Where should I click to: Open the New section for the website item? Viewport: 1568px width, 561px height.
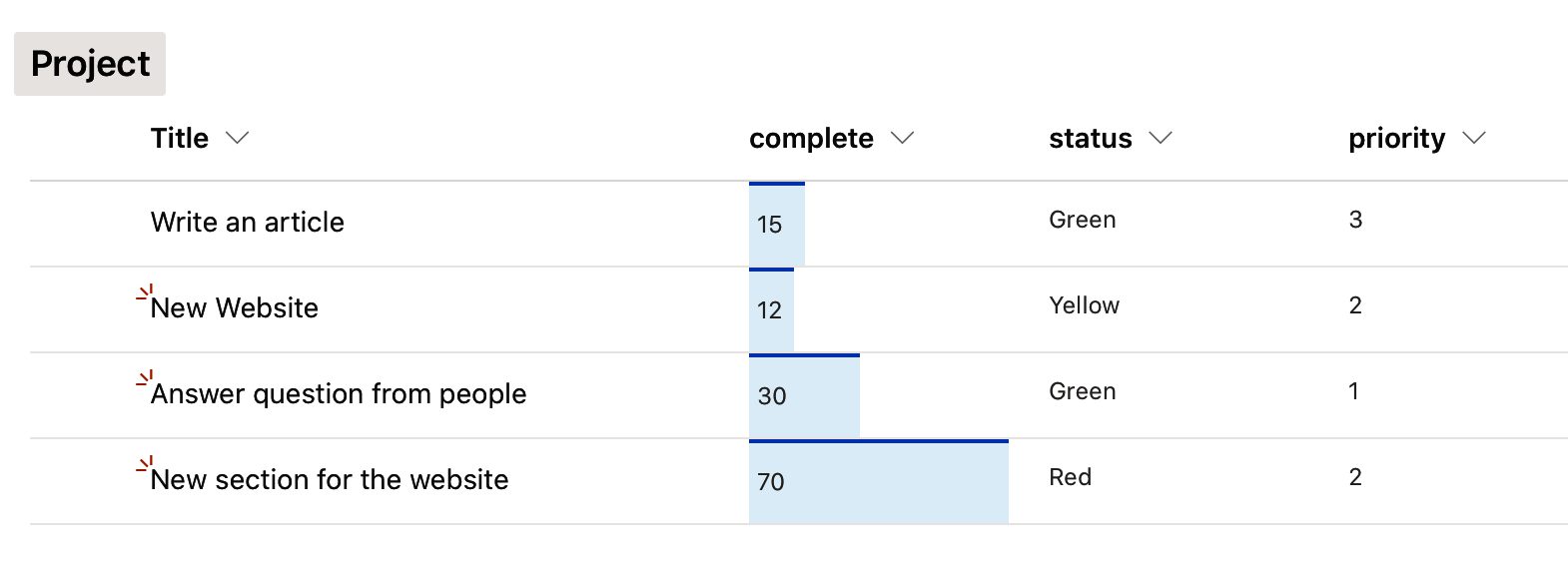click(x=330, y=479)
